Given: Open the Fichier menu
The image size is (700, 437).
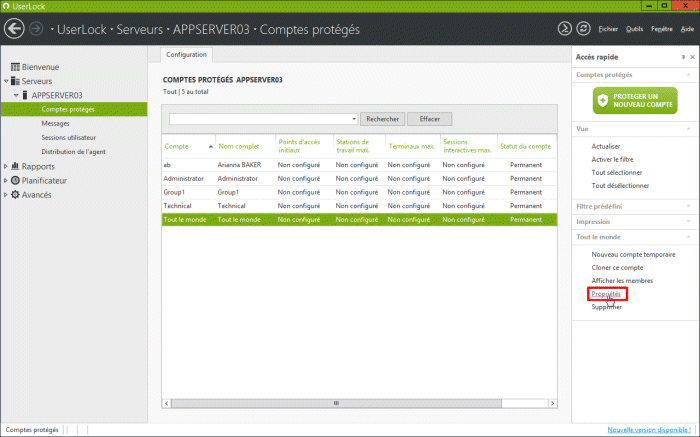Looking at the screenshot, I should (x=608, y=29).
